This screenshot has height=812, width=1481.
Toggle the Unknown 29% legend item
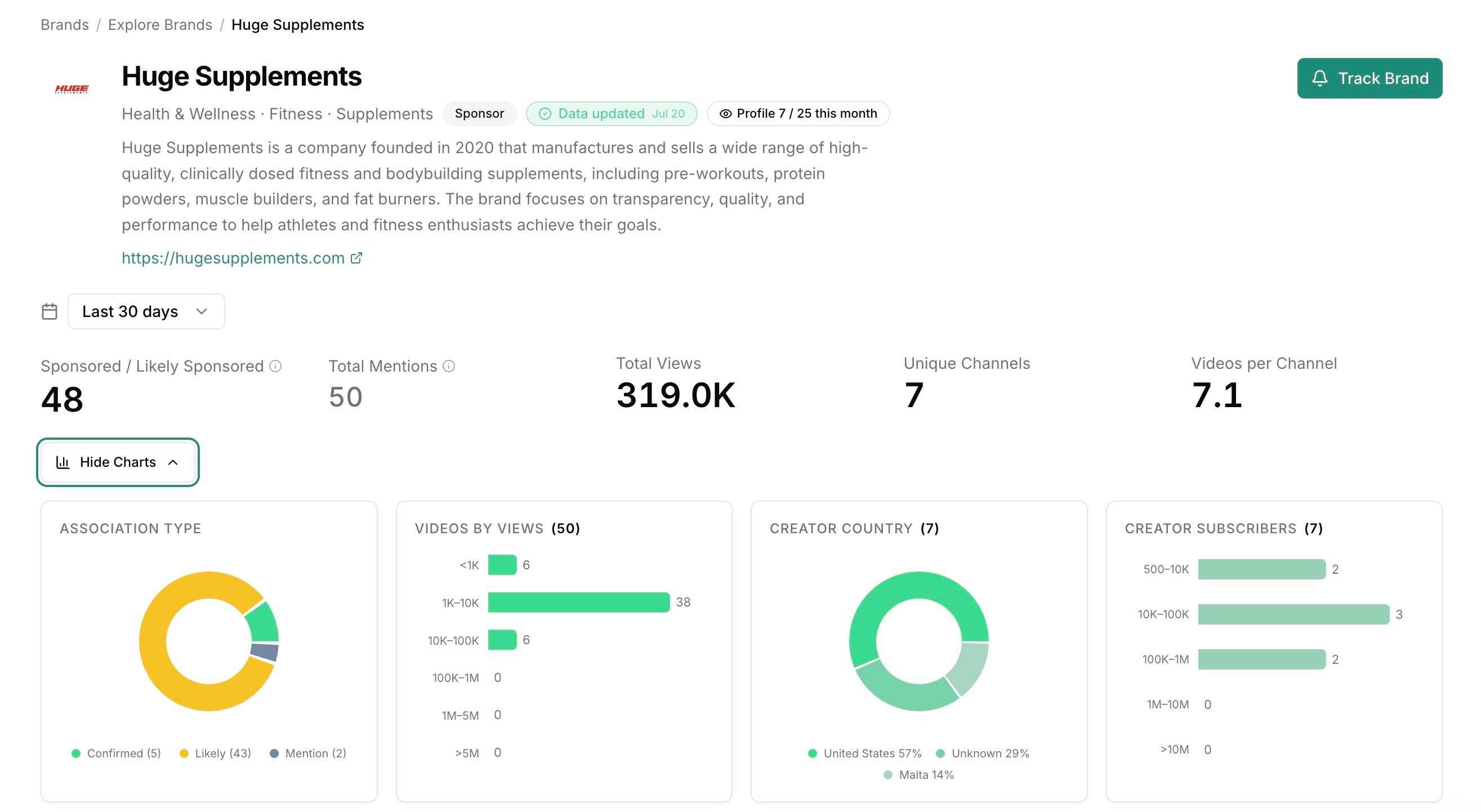coord(983,753)
